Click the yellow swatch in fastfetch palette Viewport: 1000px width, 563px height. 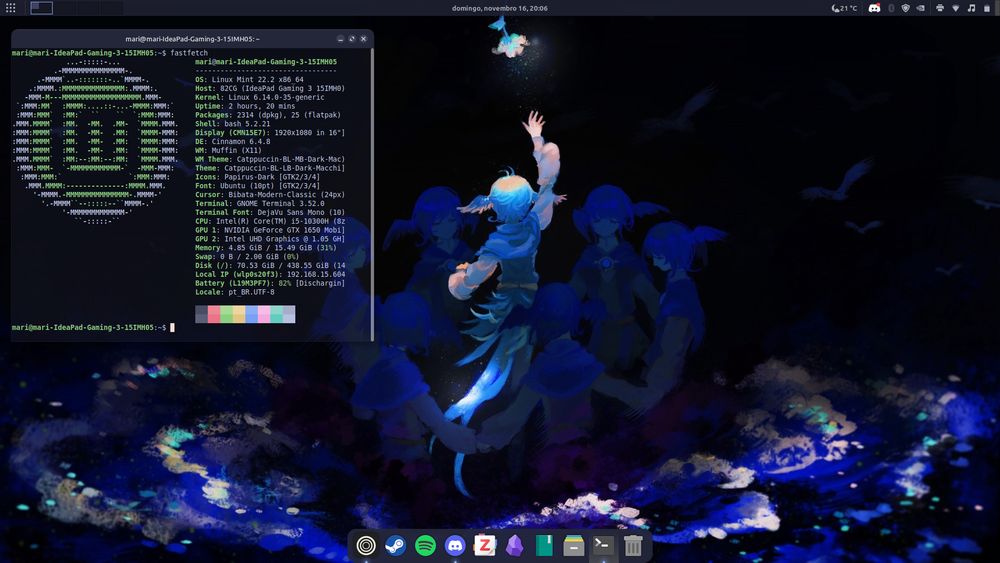(239, 314)
